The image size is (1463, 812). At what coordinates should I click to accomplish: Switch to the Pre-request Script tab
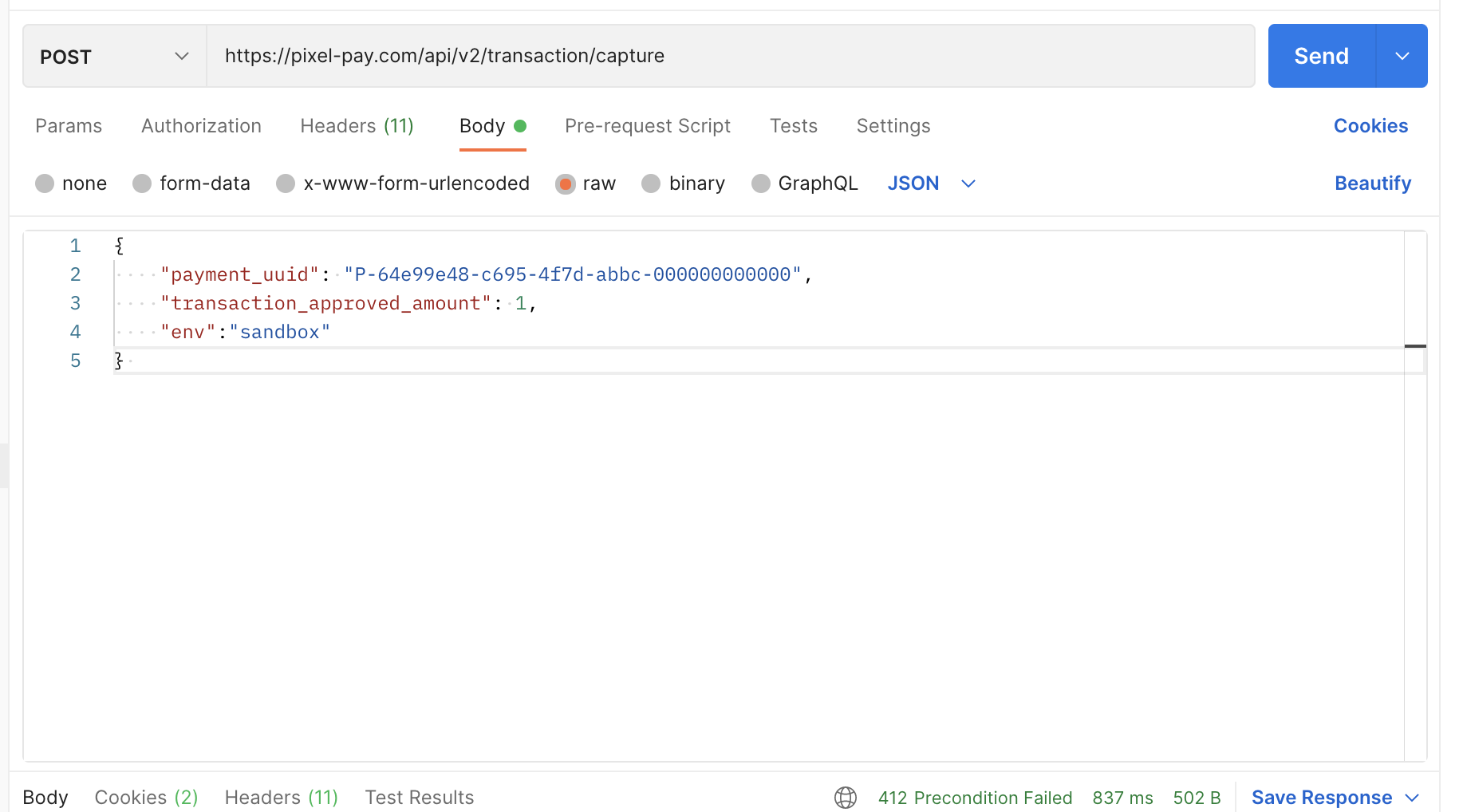coord(648,125)
